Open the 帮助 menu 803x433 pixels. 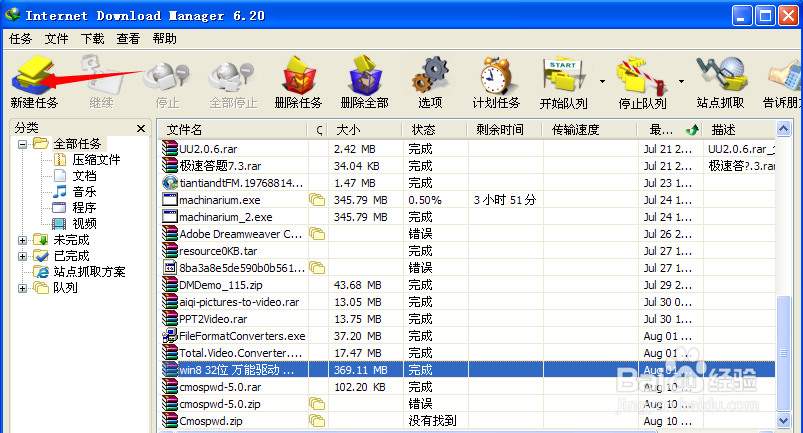(x=164, y=39)
